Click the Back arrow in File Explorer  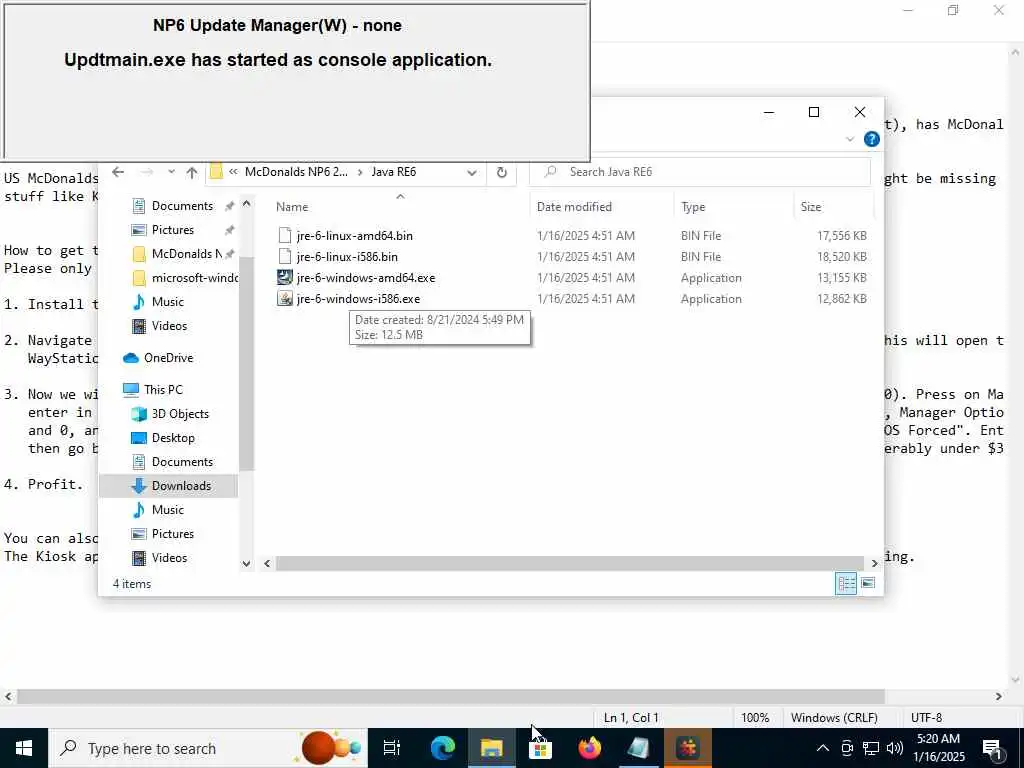pos(118,172)
